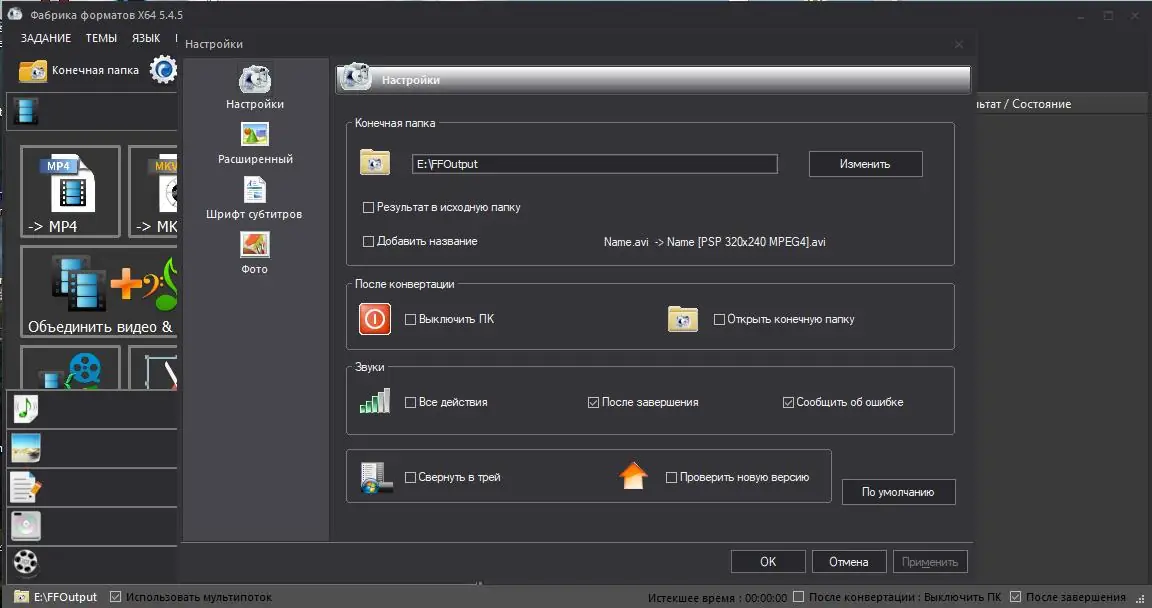The image size is (1152, 608).
Task: Check Выключить ПК option
Action: pos(411,319)
